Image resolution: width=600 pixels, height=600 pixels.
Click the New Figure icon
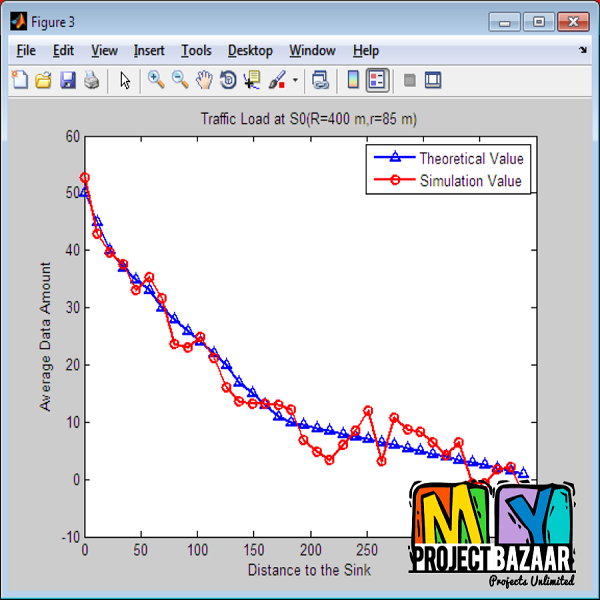pyautogui.click(x=19, y=80)
